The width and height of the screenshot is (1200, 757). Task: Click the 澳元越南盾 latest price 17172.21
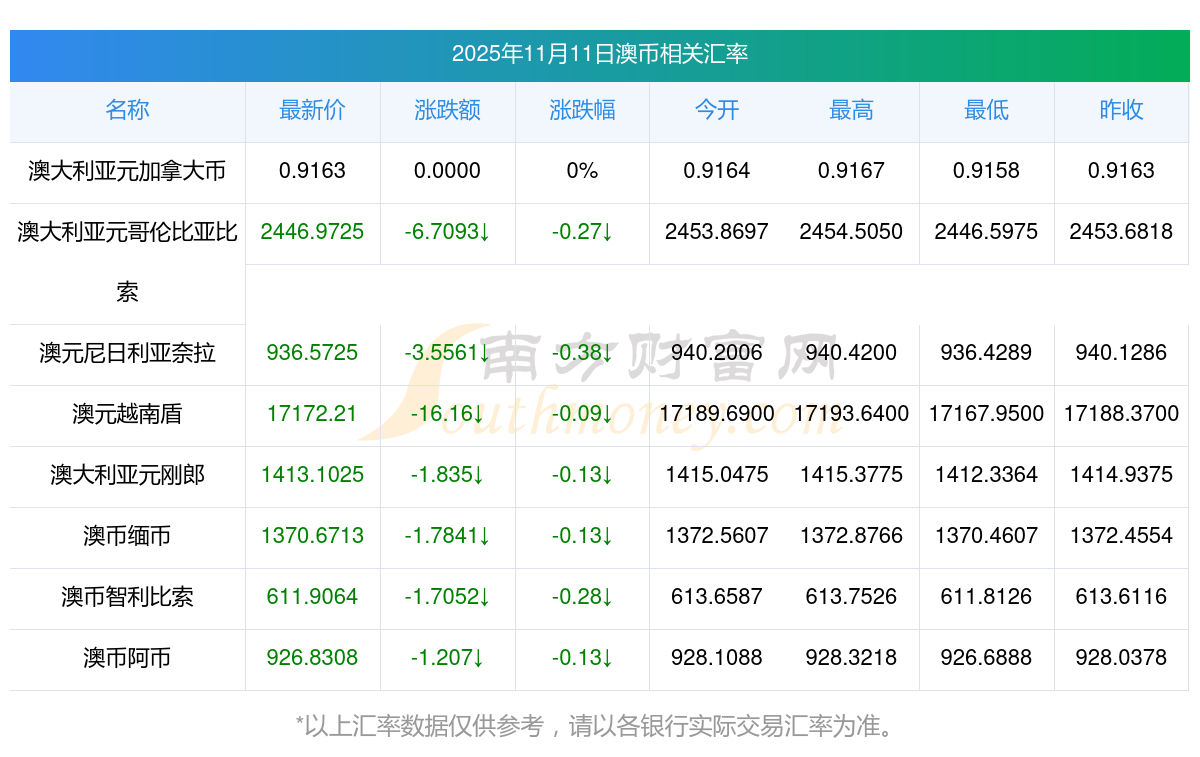(x=312, y=414)
